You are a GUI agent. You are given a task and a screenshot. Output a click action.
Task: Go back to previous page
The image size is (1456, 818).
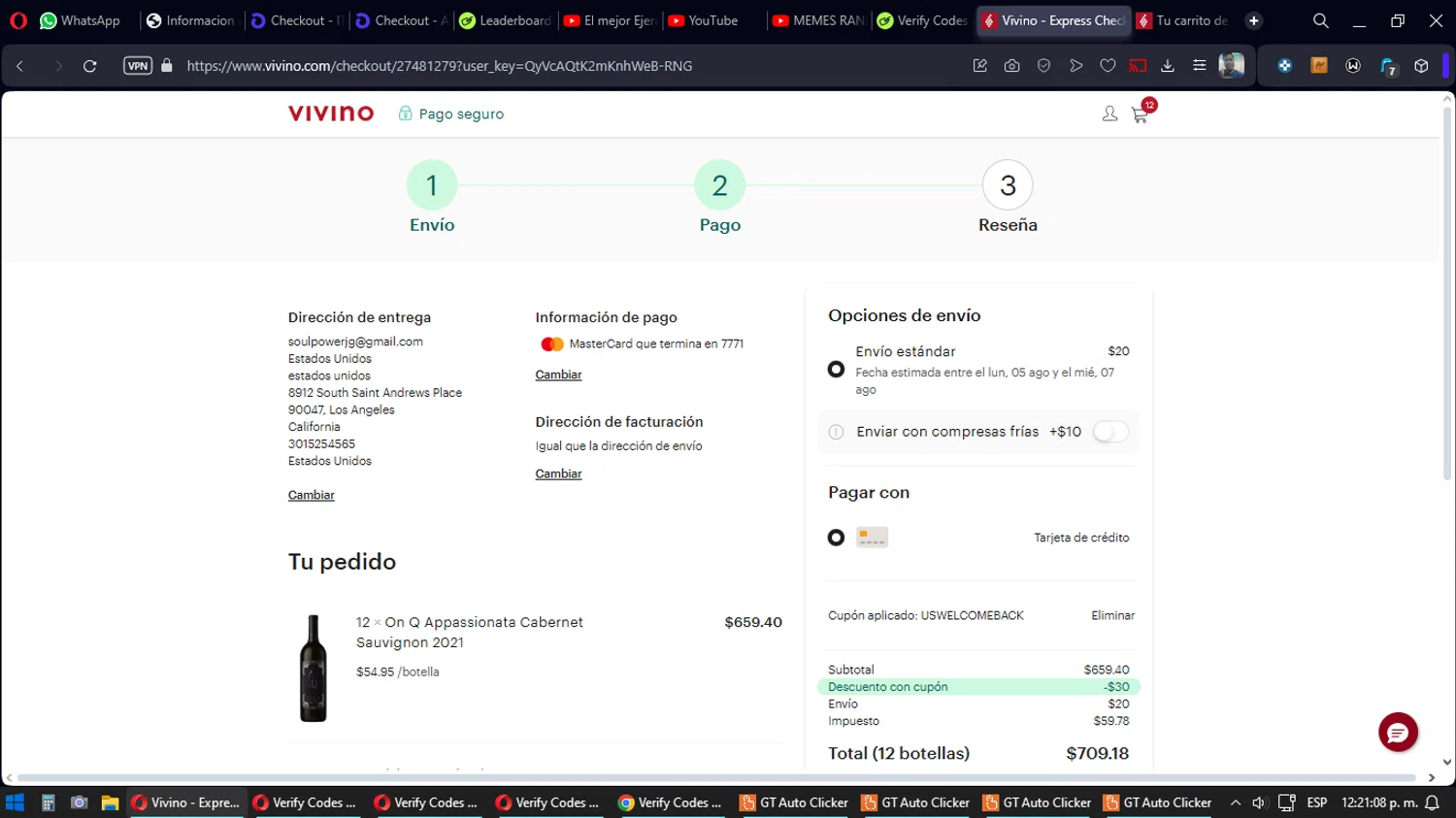[x=19, y=66]
